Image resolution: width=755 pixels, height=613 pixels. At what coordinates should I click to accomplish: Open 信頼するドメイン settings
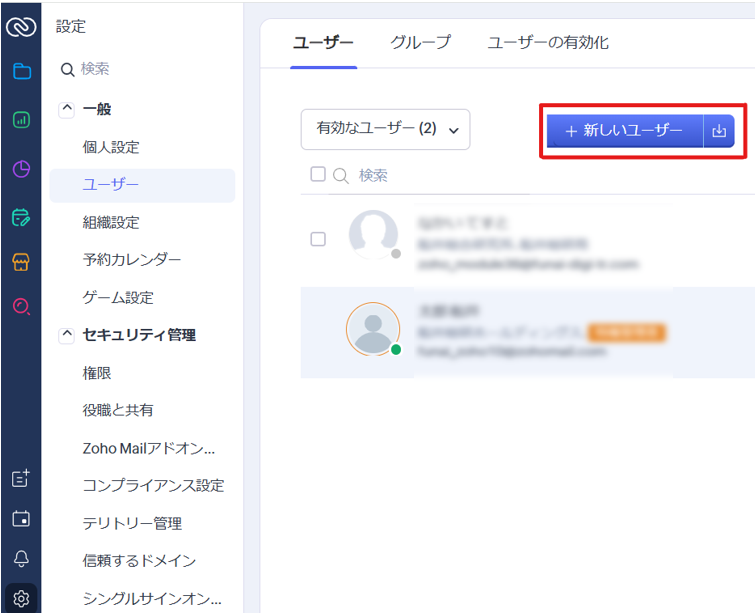click(x=139, y=561)
